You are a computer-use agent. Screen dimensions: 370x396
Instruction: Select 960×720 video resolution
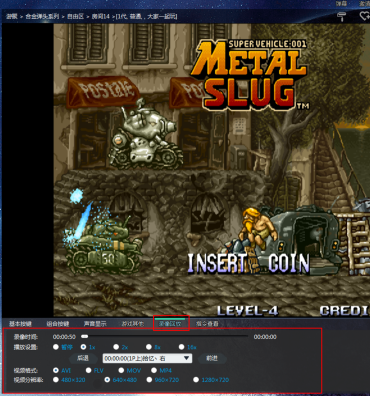pyautogui.click(x=163, y=380)
